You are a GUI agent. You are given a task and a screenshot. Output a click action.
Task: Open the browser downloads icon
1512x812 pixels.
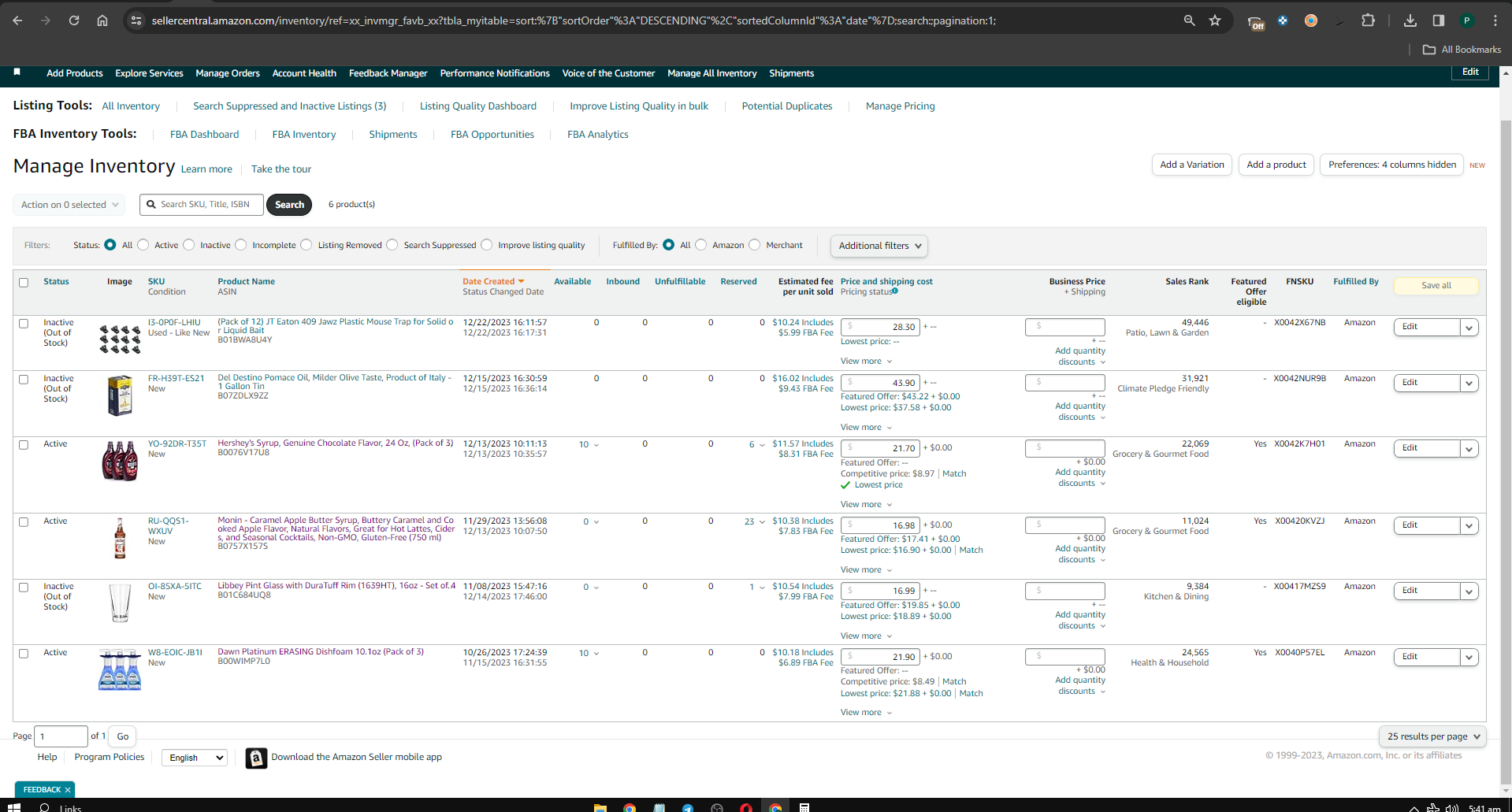tap(1410, 20)
